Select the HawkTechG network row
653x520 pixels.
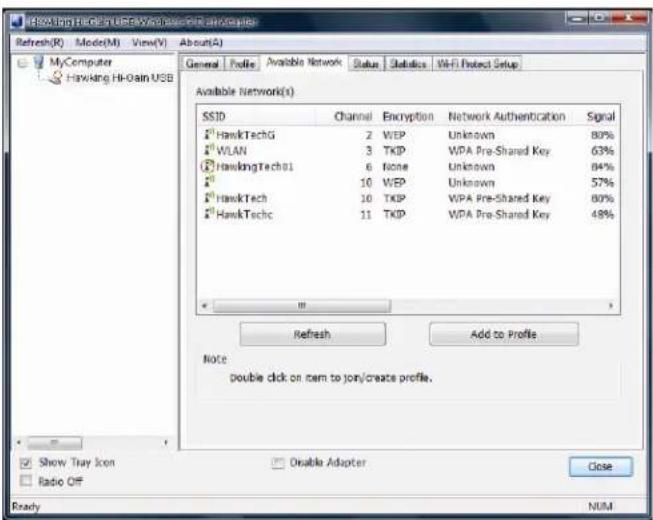[409, 134]
